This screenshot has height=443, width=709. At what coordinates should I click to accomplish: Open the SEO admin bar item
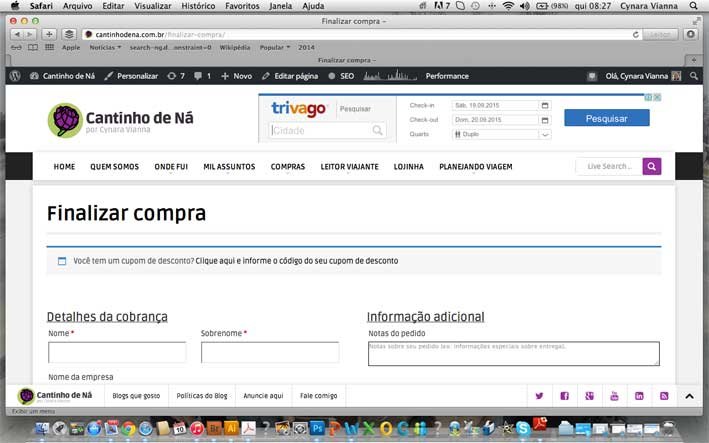pyautogui.click(x=341, y=76)
